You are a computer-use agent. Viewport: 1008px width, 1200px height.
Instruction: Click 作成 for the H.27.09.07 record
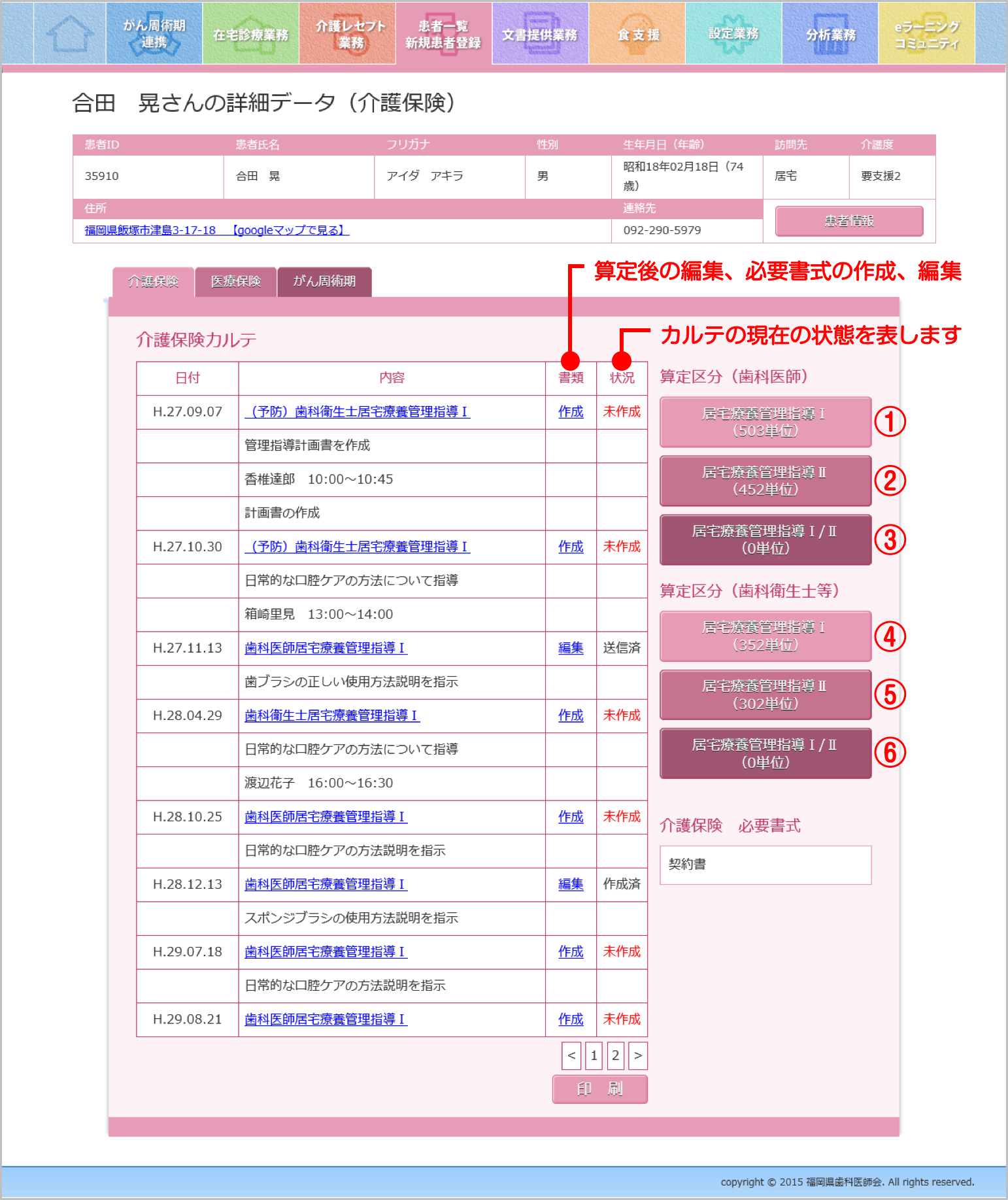click(x=571, y=412)
